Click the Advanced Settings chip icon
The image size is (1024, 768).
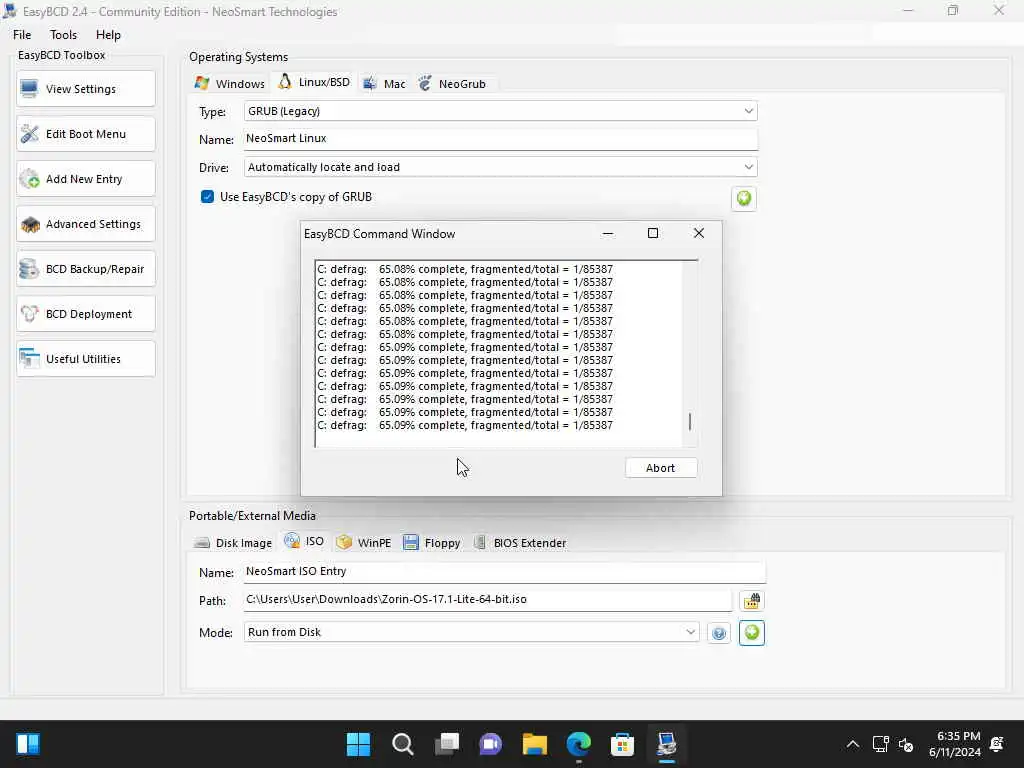tap(29, 224)
